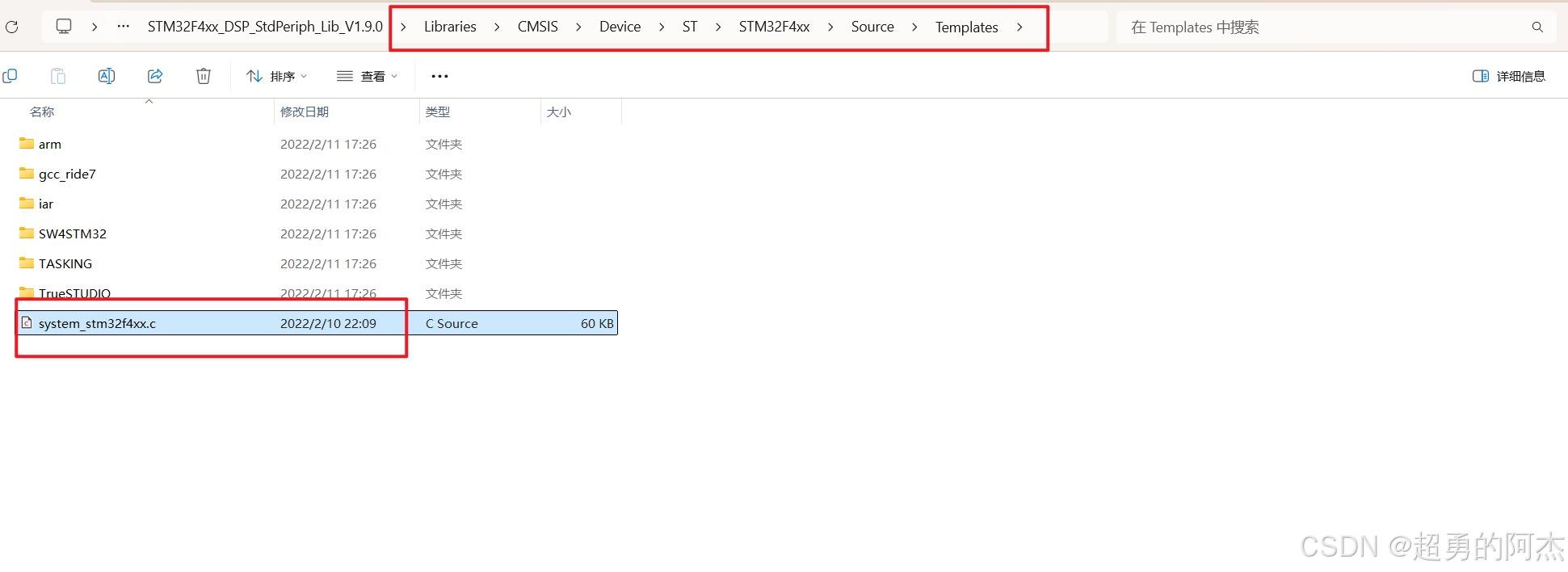Open the breadcrumb ellipsis overflow menu
The width and height of the screenshot is (1568, 572).
point(123,27)
